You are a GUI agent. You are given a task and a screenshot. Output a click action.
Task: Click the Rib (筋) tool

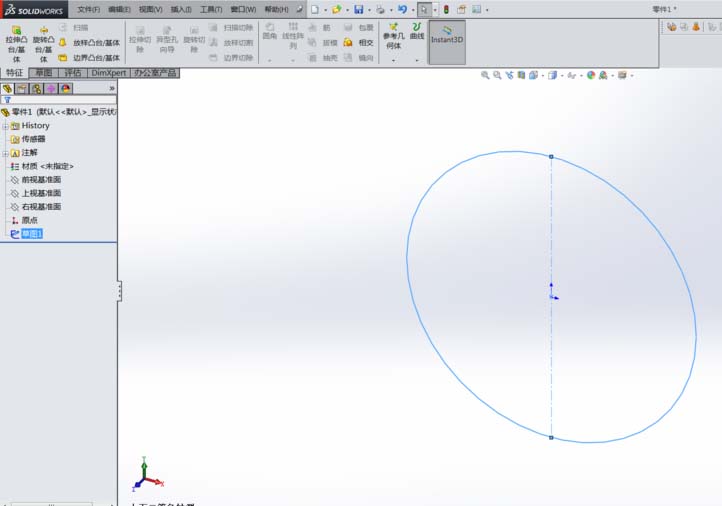click(x=320, y=28)
